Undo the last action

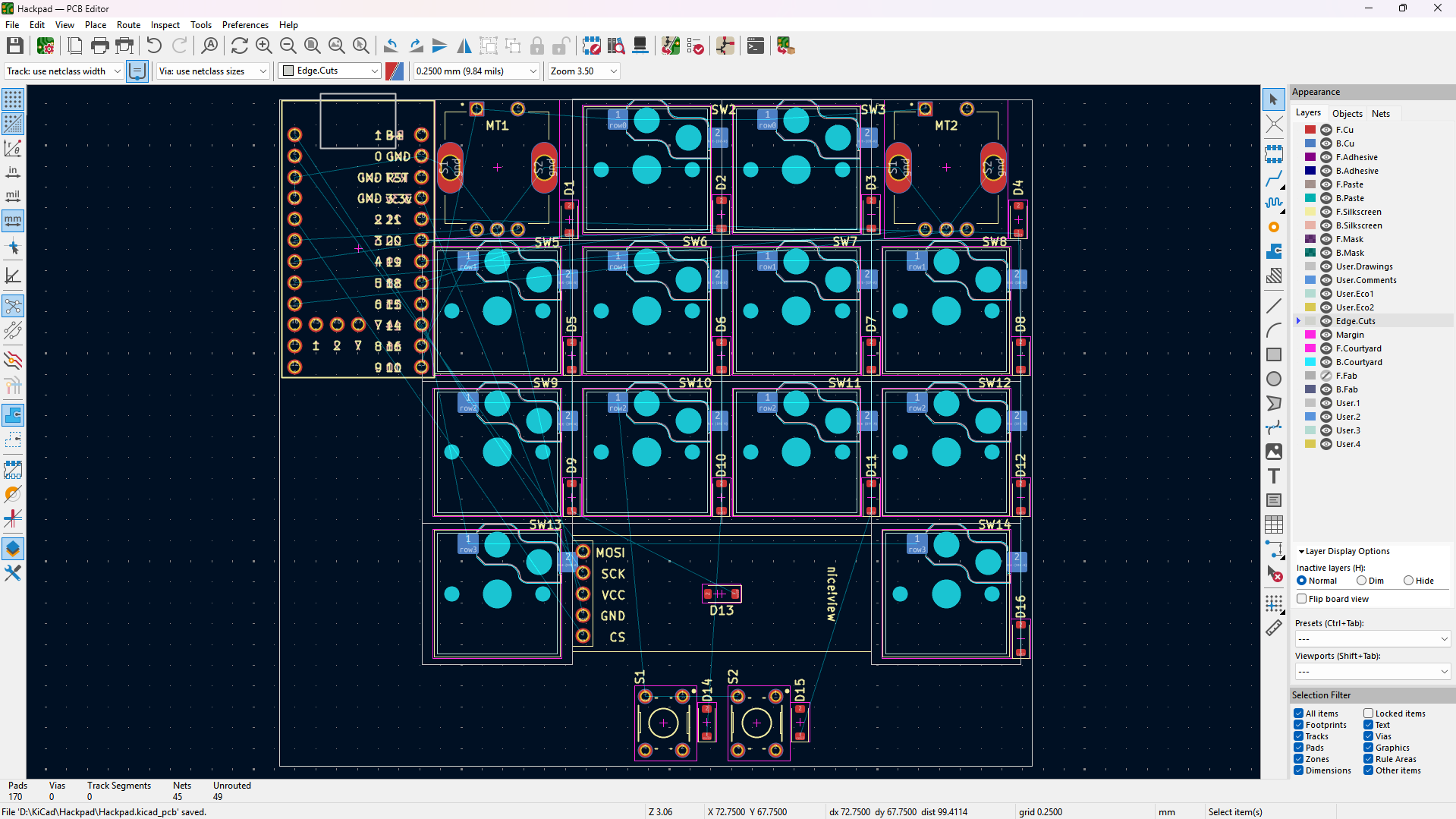(x=154, y=46)
